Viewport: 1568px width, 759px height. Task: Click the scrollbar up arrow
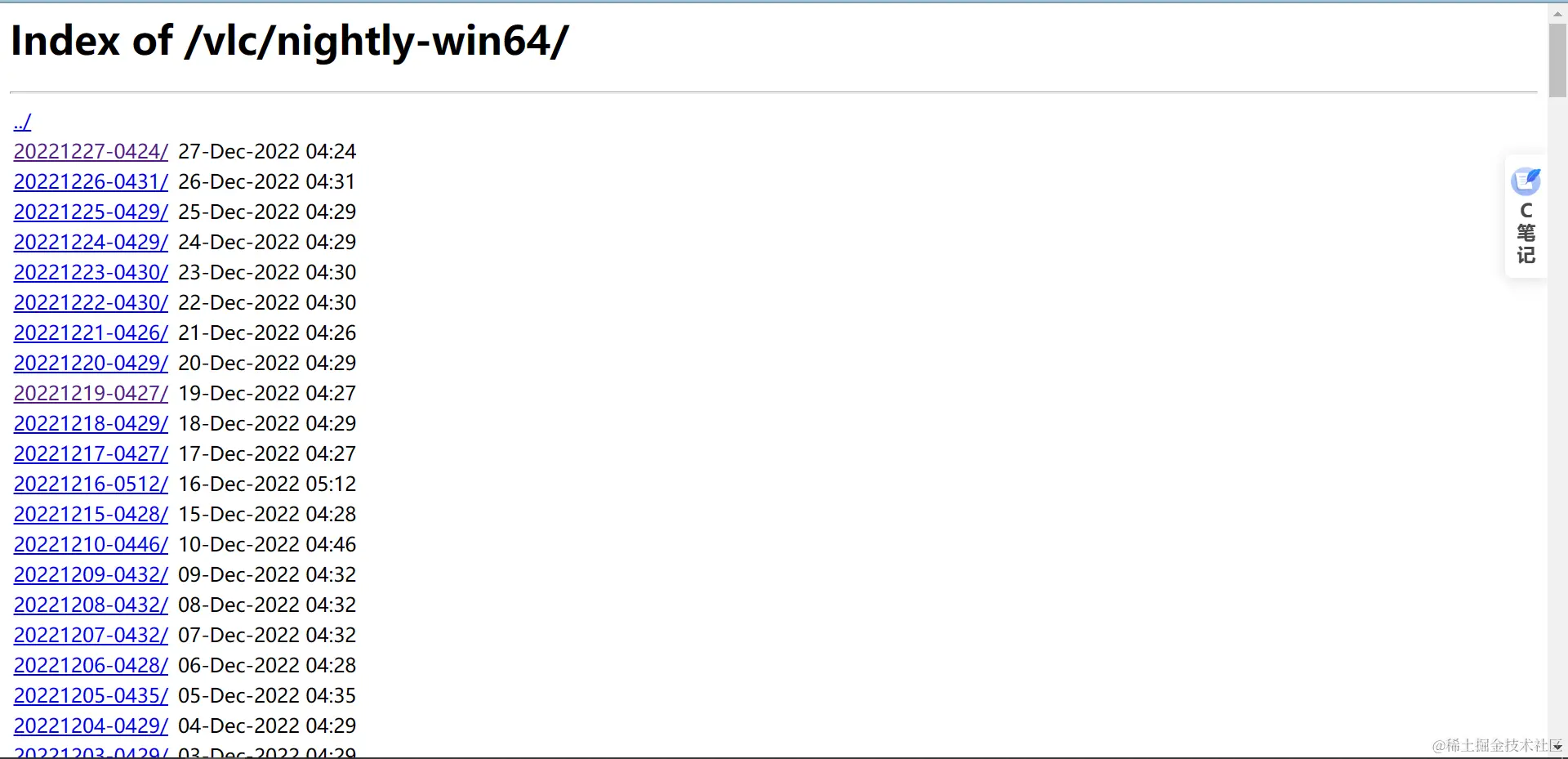1557,13
